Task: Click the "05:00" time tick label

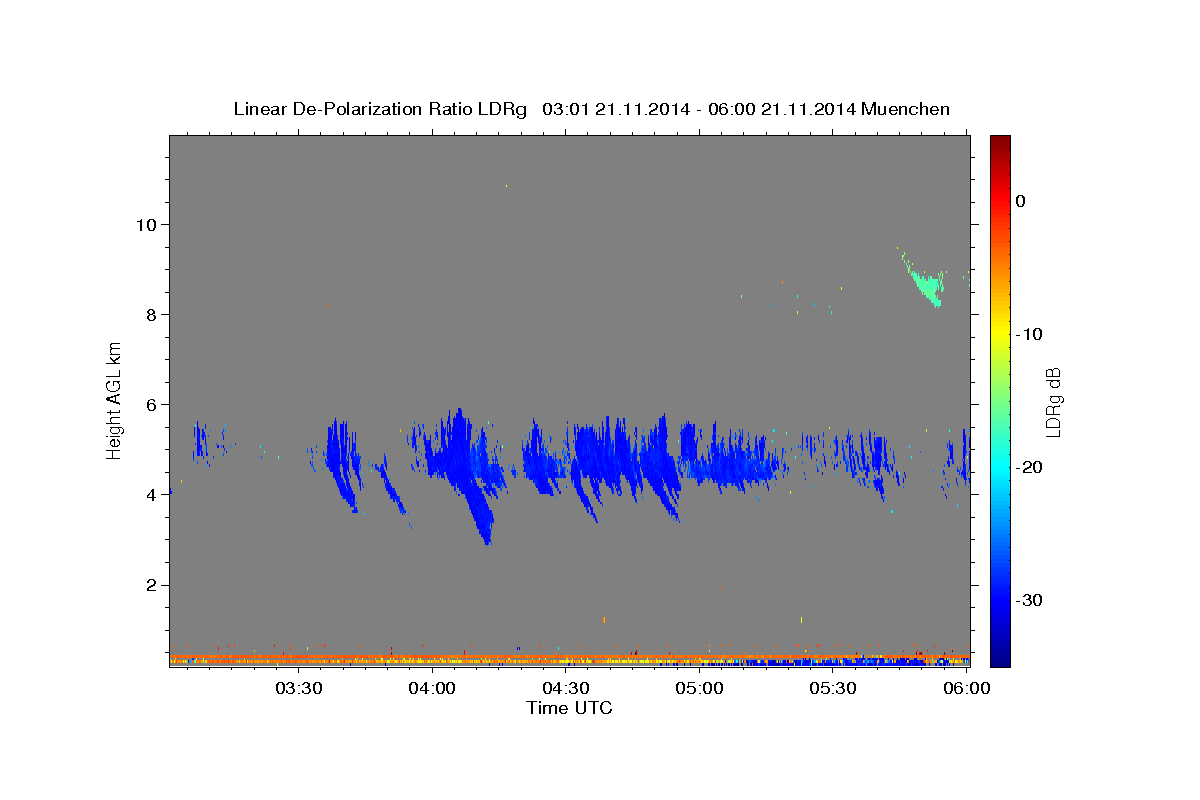Action: (700, 688)
